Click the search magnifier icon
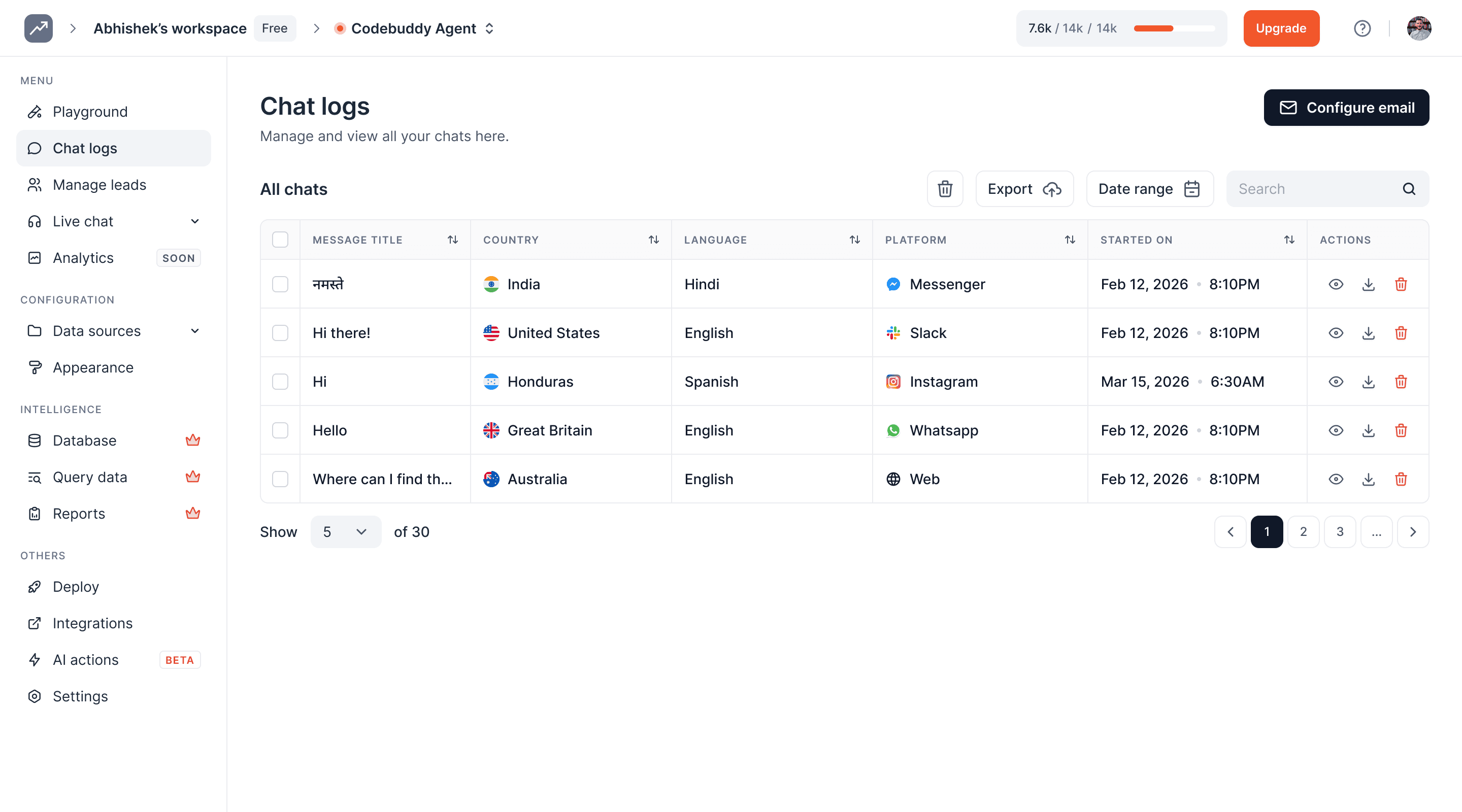 [1409, 189]
